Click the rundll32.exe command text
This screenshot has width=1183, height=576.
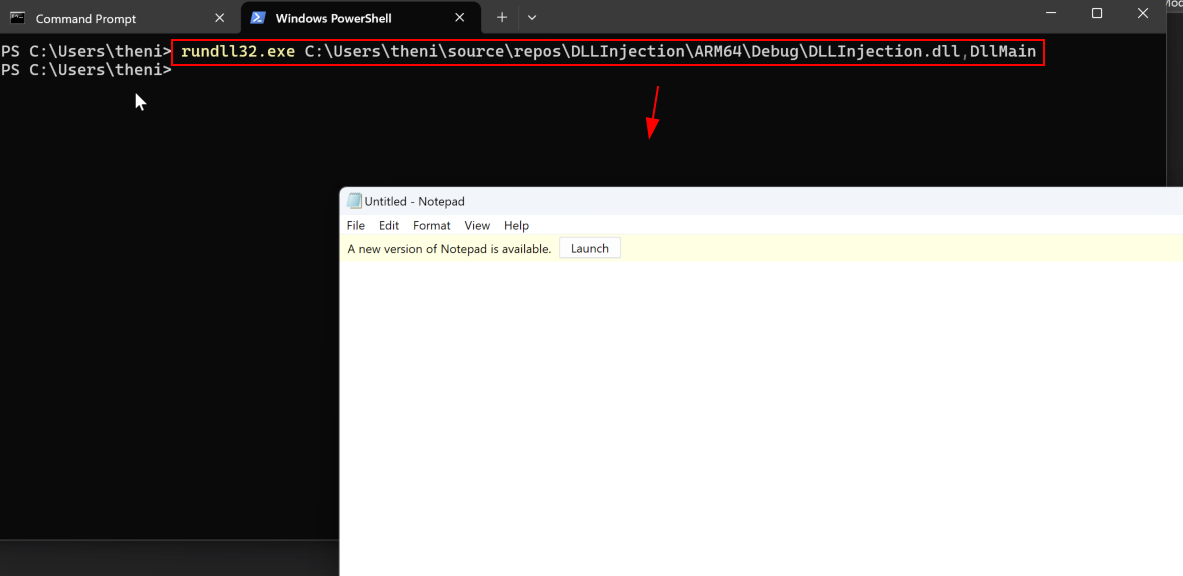(238, 52)
